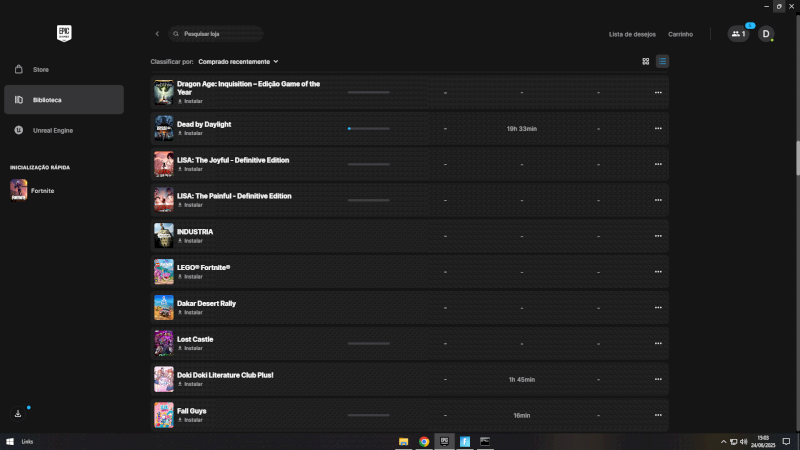This screenshot has height=450, width=800.
Task: Open Windows notification center
Action: [x=786, y=442]
